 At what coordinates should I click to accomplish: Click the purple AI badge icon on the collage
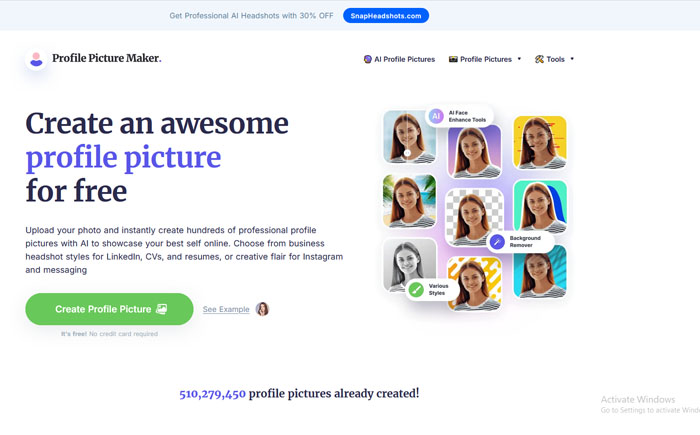click(x=436, y=116)
